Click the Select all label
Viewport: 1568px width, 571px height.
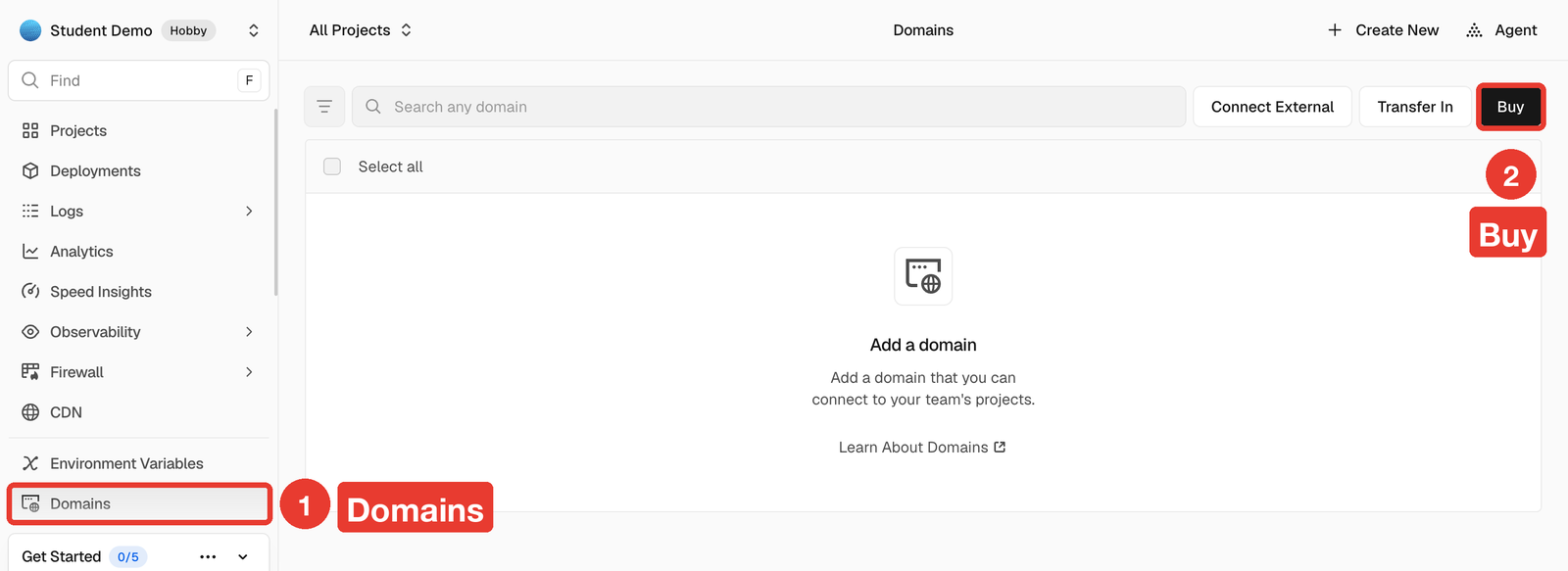390,167
